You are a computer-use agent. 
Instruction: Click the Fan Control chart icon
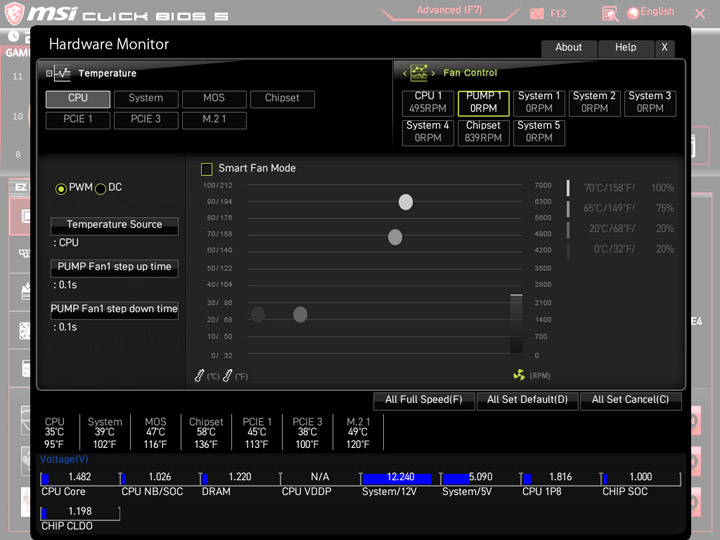[418, 73]
